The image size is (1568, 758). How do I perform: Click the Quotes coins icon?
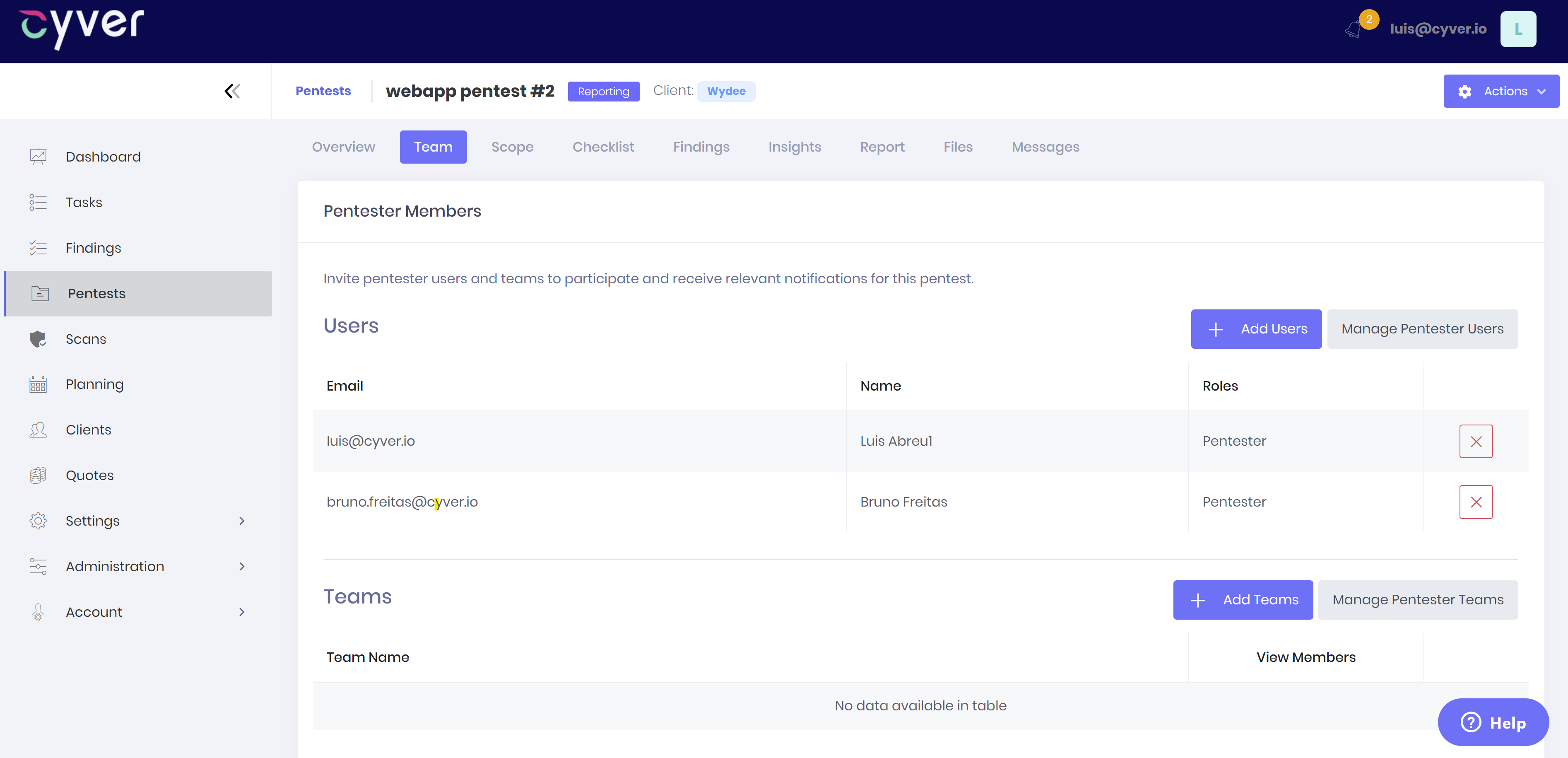38,475
